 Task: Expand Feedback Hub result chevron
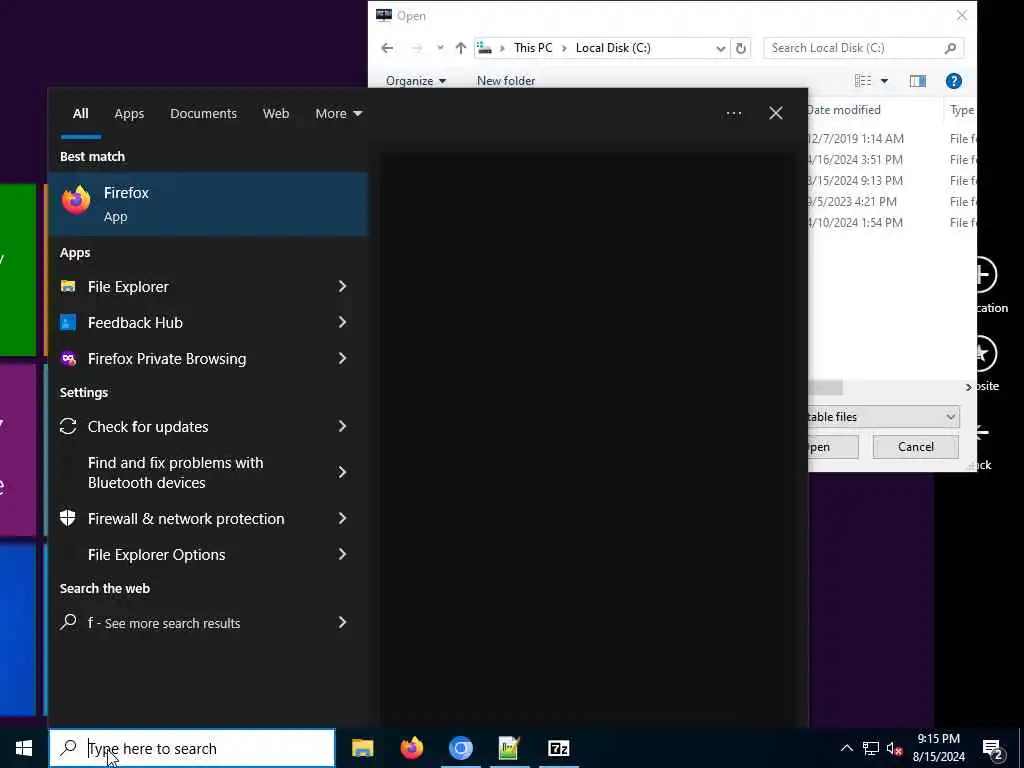click(342, 322)
